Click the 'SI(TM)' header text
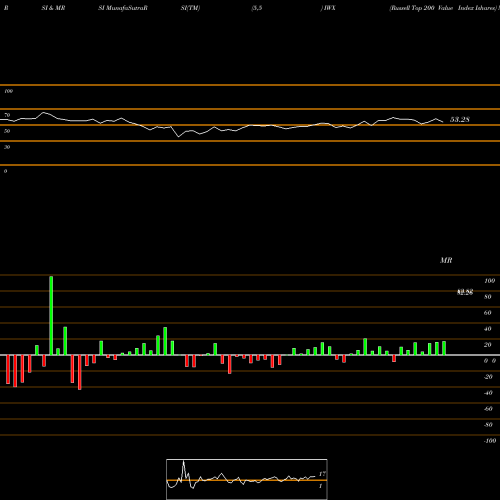The height and width of the screenshot is (500, 500). pos(190,8)
